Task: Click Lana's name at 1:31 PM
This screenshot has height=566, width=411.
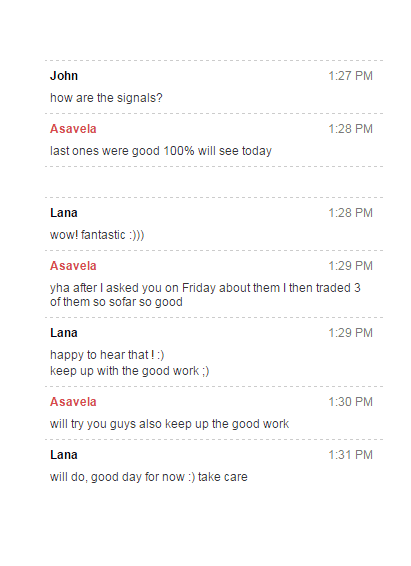Action: (x=64, y=455)
